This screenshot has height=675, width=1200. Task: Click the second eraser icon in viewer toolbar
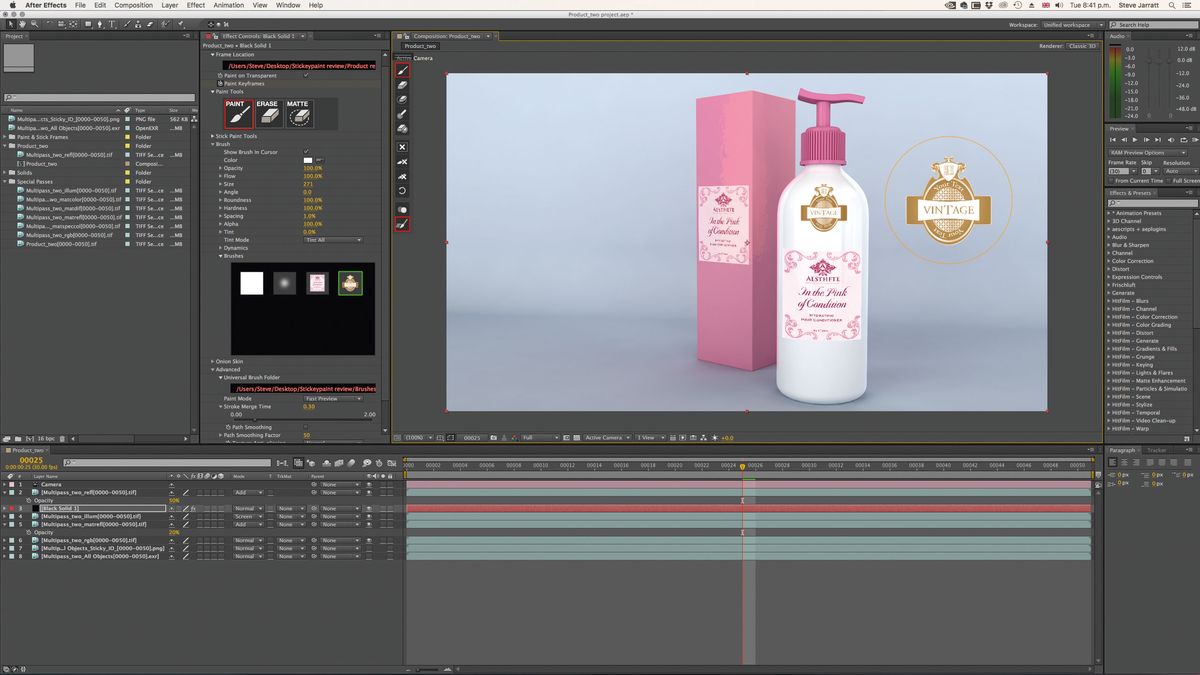[403, 99]
